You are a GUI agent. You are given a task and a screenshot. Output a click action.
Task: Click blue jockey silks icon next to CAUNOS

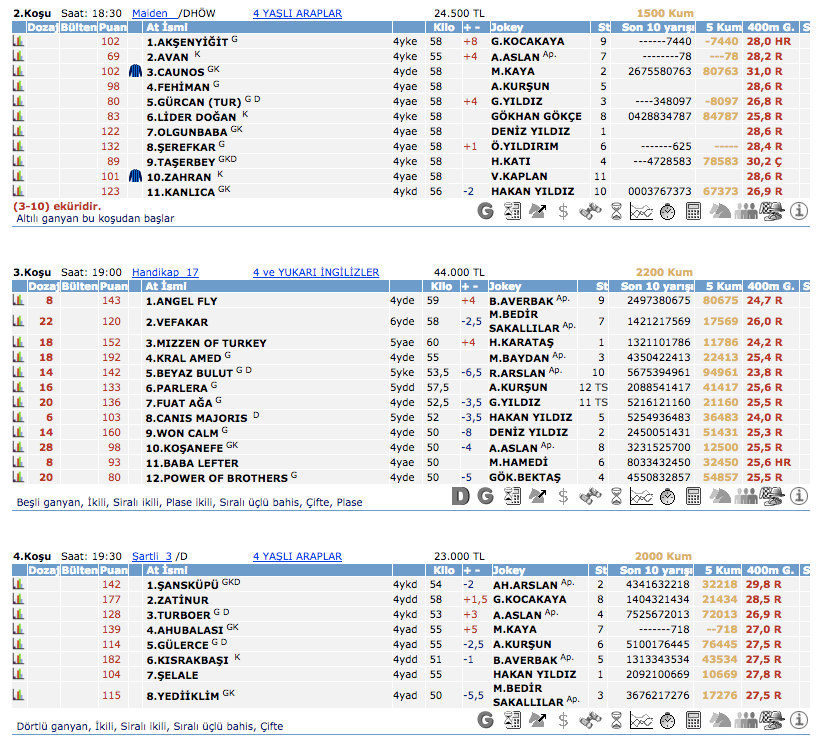click(136, 72)
